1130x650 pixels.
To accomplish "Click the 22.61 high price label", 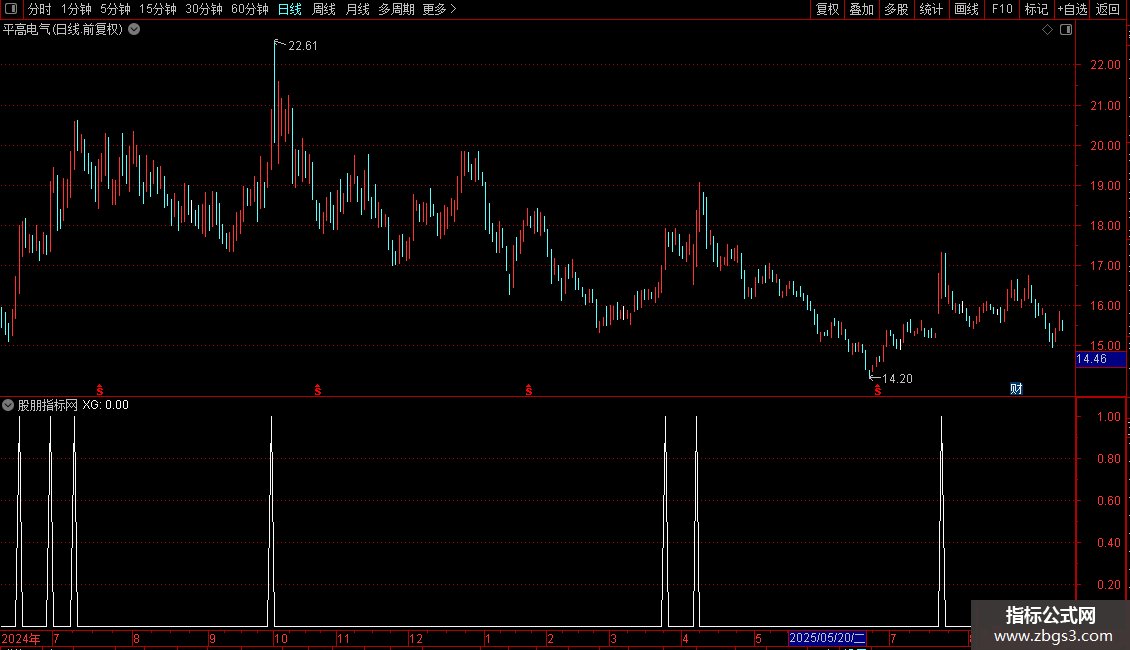I will (x=303, y=46).
